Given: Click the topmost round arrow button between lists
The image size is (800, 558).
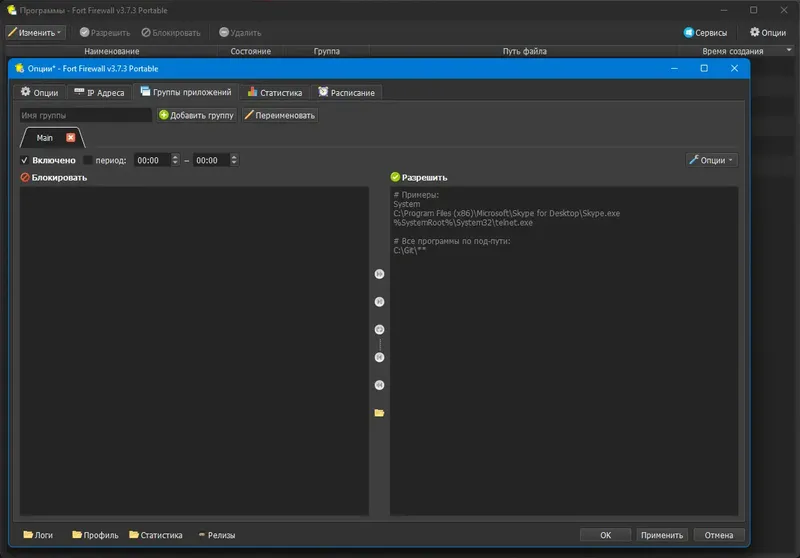Looking at the screenshot, I should 379,274.
